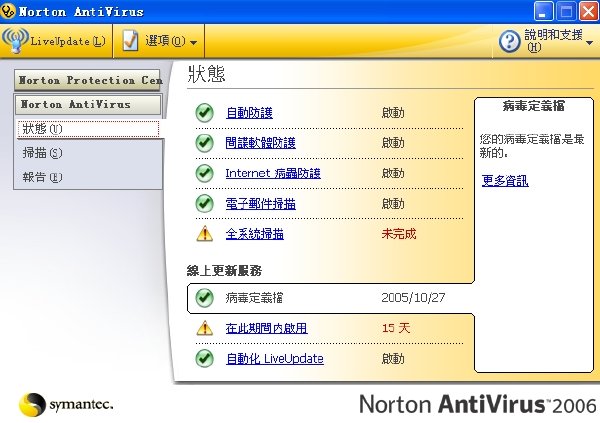This screenshot has height=423, width=600.
Task: Click 病毒定義檔 heading in info panel
Action: [x=533, y=106]
